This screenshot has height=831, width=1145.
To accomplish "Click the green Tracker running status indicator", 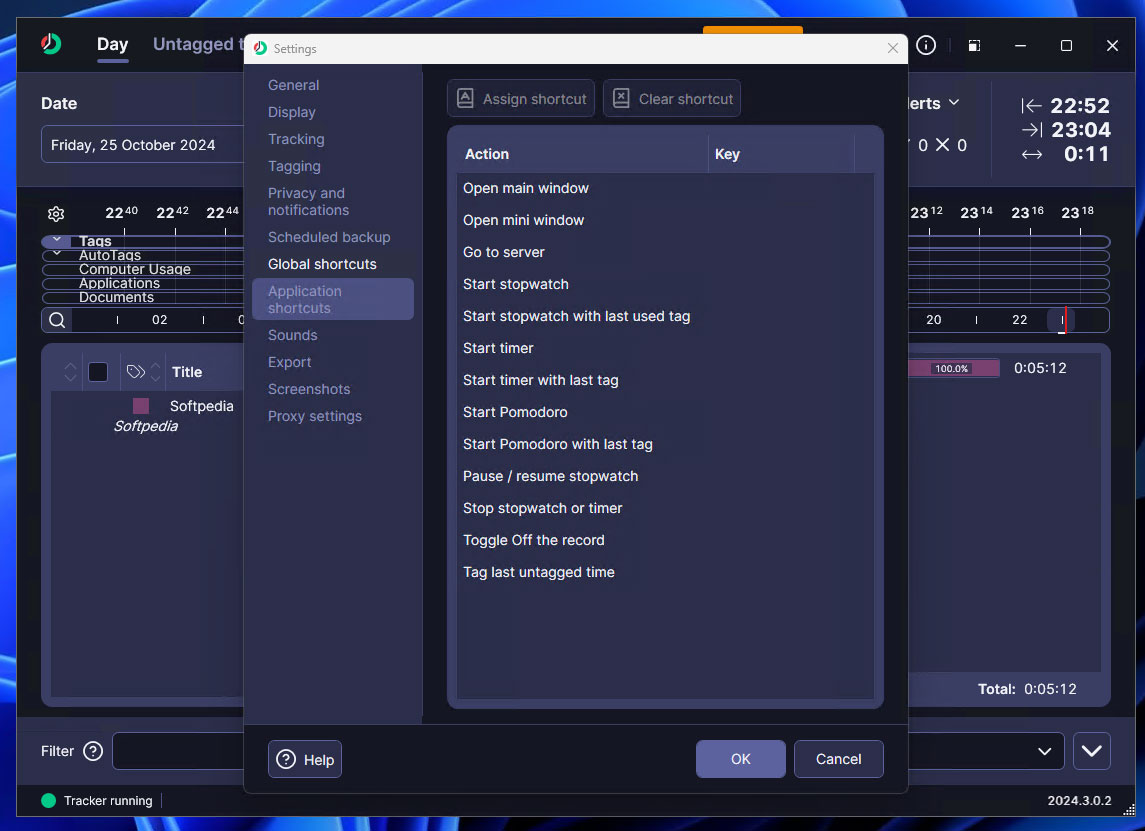I will (48, 801).
